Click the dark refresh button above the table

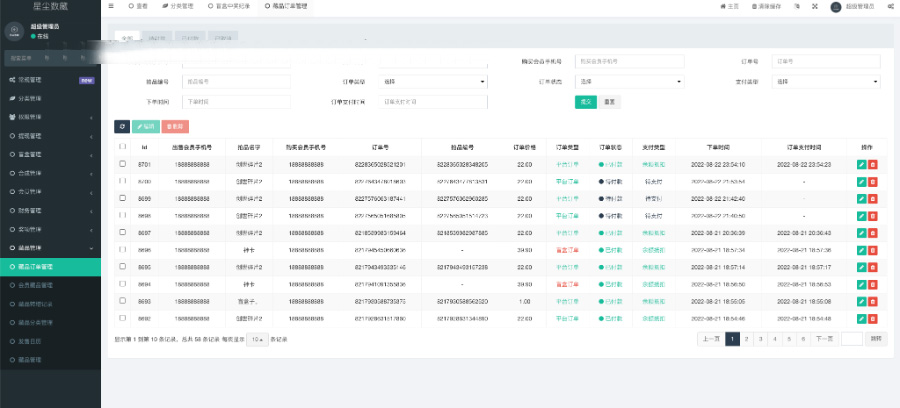(121, 126)
